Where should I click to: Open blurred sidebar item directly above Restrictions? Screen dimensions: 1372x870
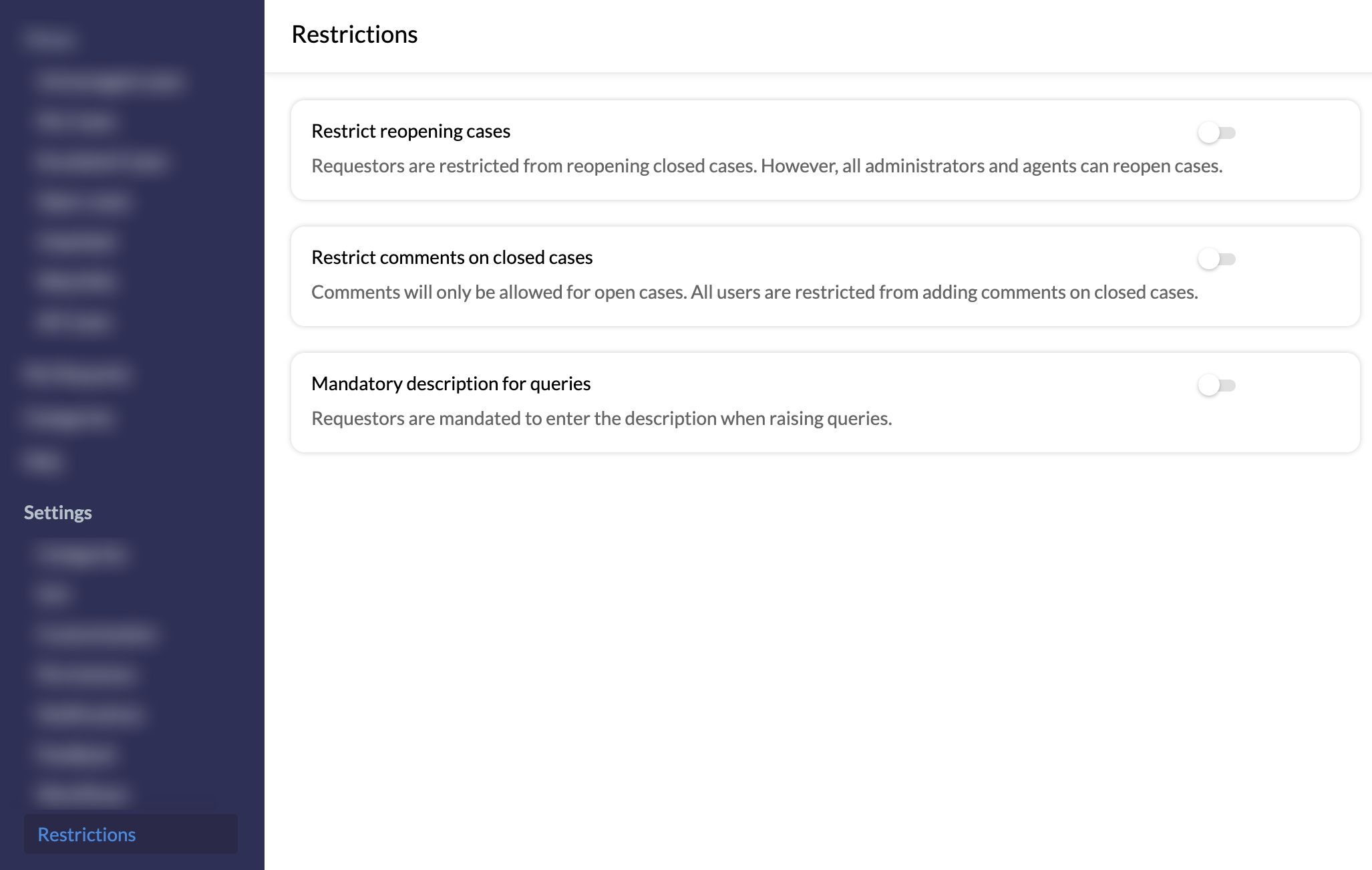coord(83,794)
